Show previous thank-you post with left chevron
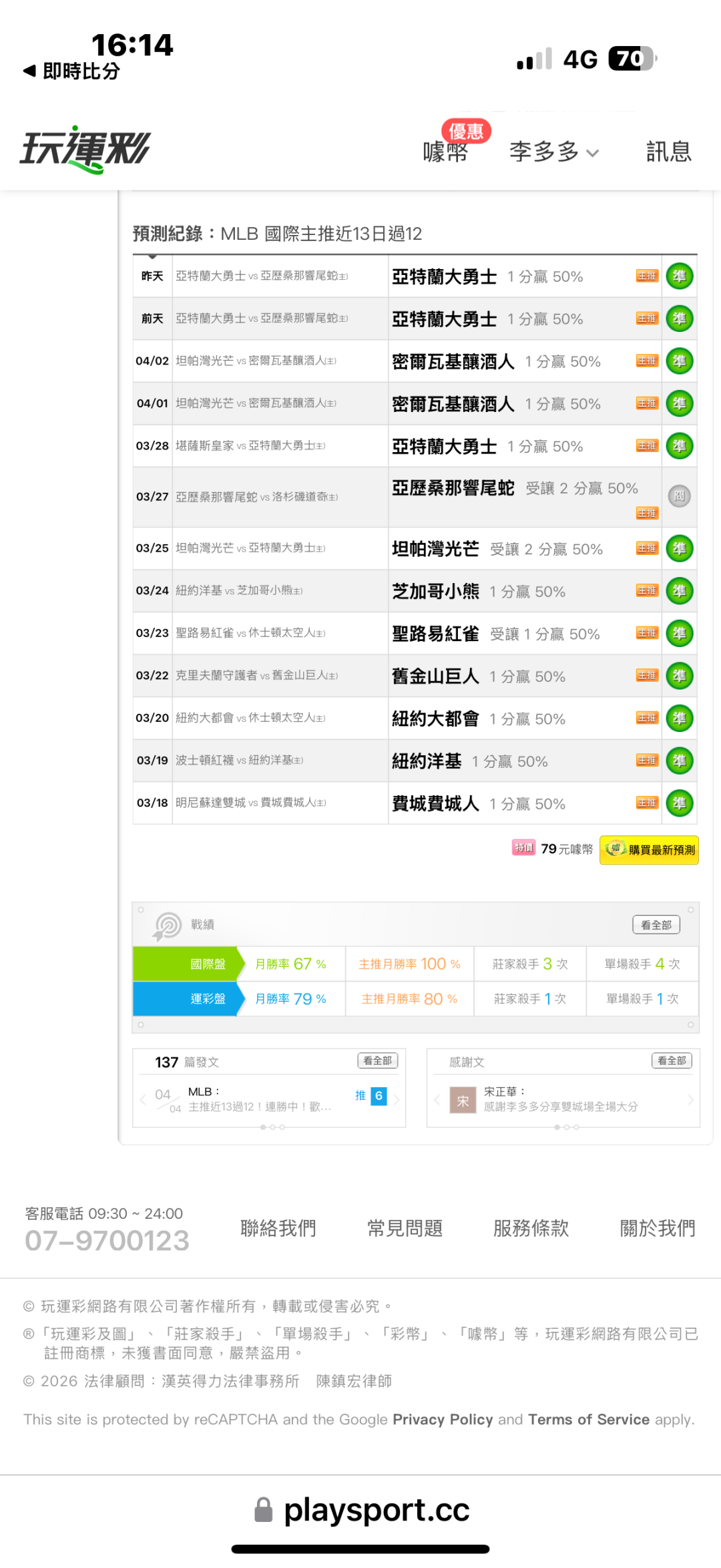Viewport: 721px width, 1568px height. click(x=437, y=1100)
